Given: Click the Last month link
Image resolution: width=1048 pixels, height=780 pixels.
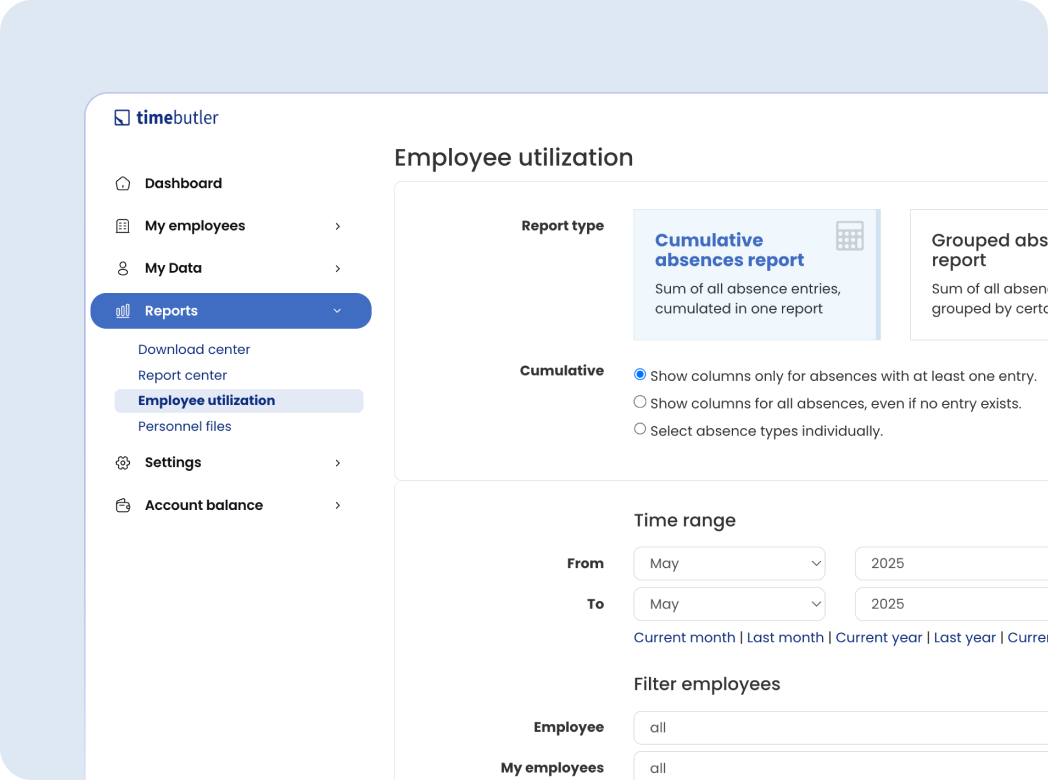Looking at the screenshot, I should click(x=785, y=638).
